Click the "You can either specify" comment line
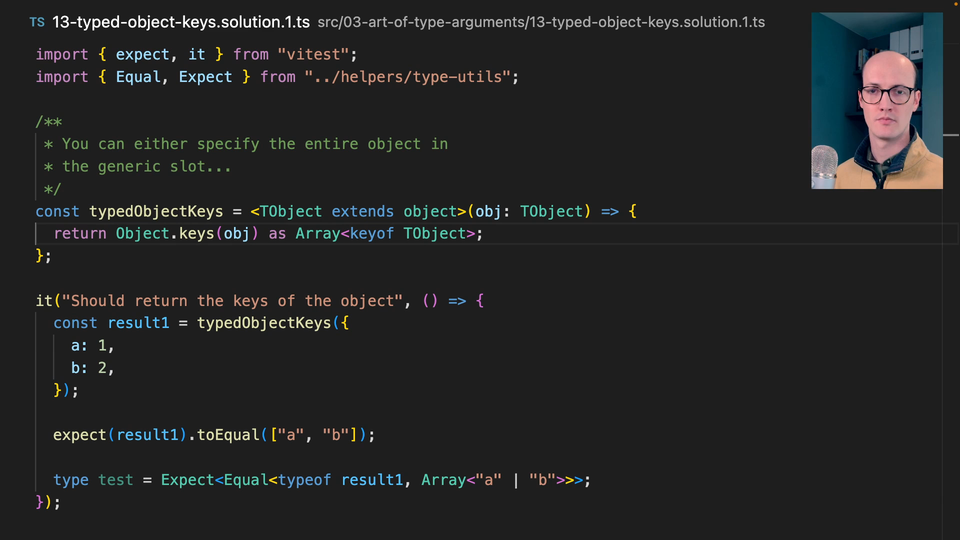 tap(254, 144)
